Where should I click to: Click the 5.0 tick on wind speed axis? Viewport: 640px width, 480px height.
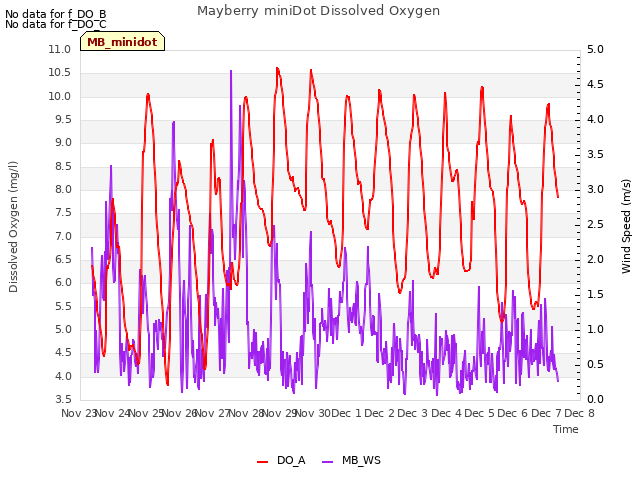(x=595, y=49)
